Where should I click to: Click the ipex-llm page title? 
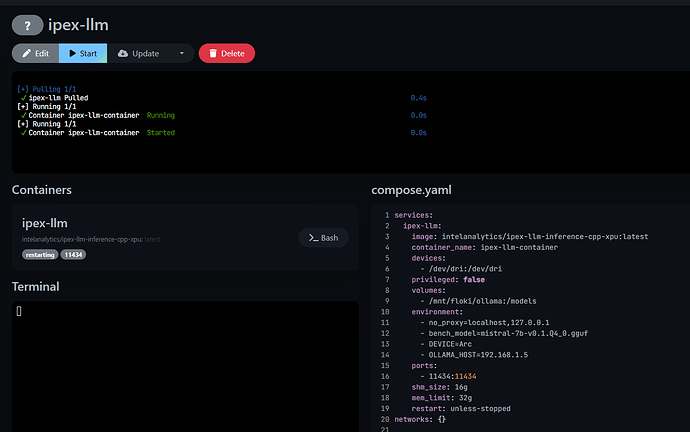78,25
